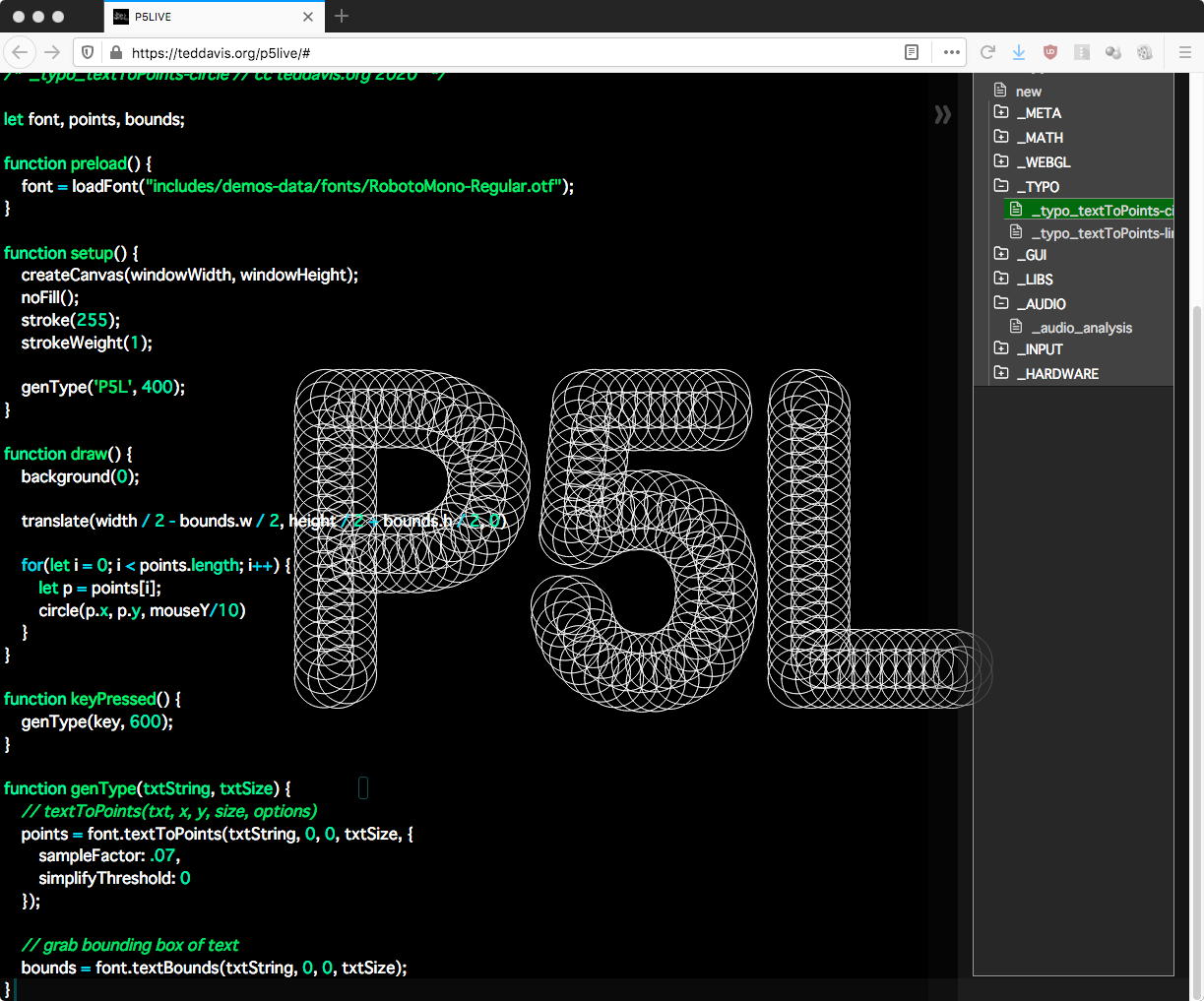Screen dimensions: 1204x1001
Task: Click the site padlock security icon
Action: coord(115,52)
